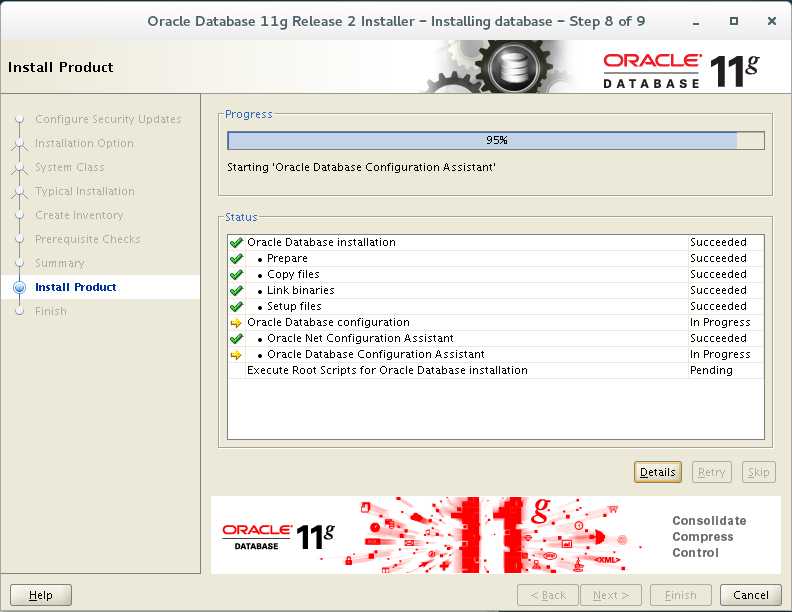The height and width of the screenshot is (612, 792).
Task: Select Summary step in sidebar
Action: (x=60, y=263)
